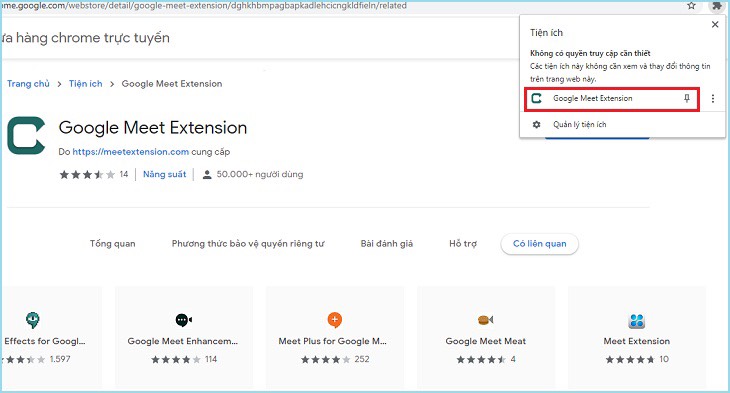Open the 14 reviews count
This screenshot has width=730, height=393.
pyautogui.click(x=124, y=174)
